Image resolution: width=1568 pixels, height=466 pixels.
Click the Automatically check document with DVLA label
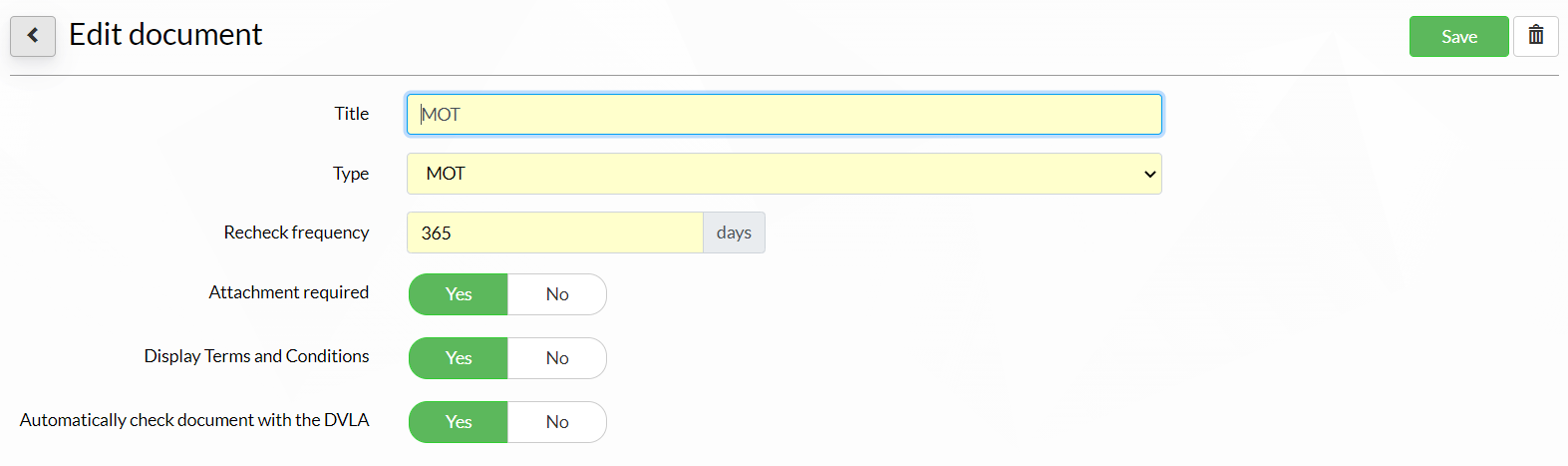point(194,420)
